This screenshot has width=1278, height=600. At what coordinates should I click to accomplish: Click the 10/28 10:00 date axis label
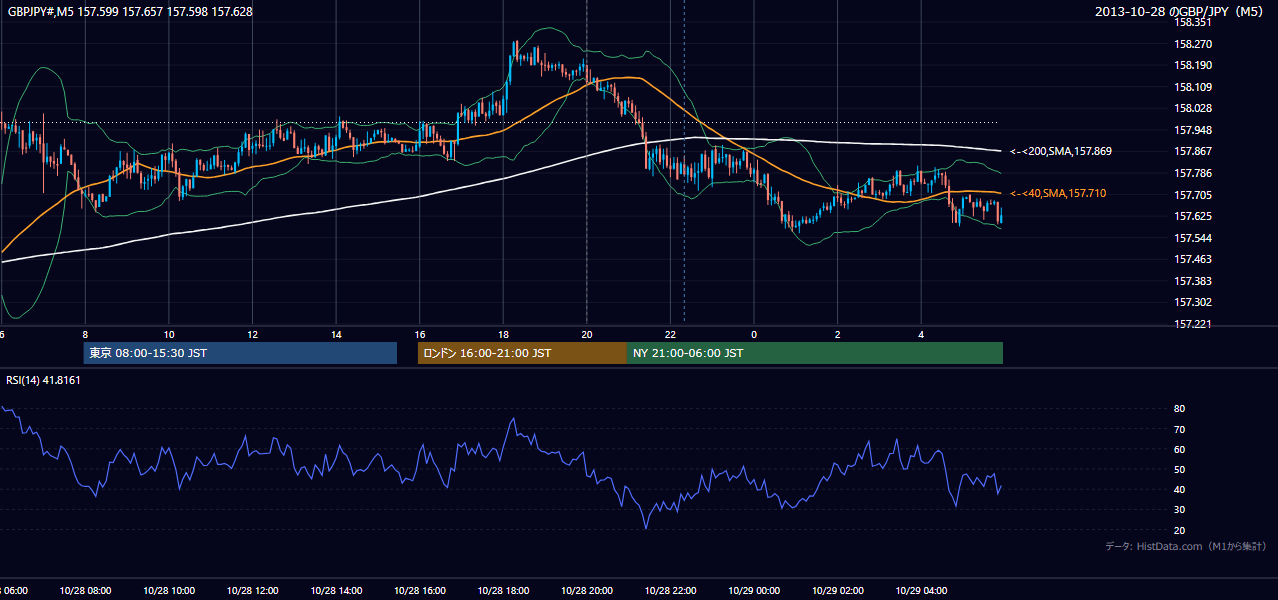(169, 590)
